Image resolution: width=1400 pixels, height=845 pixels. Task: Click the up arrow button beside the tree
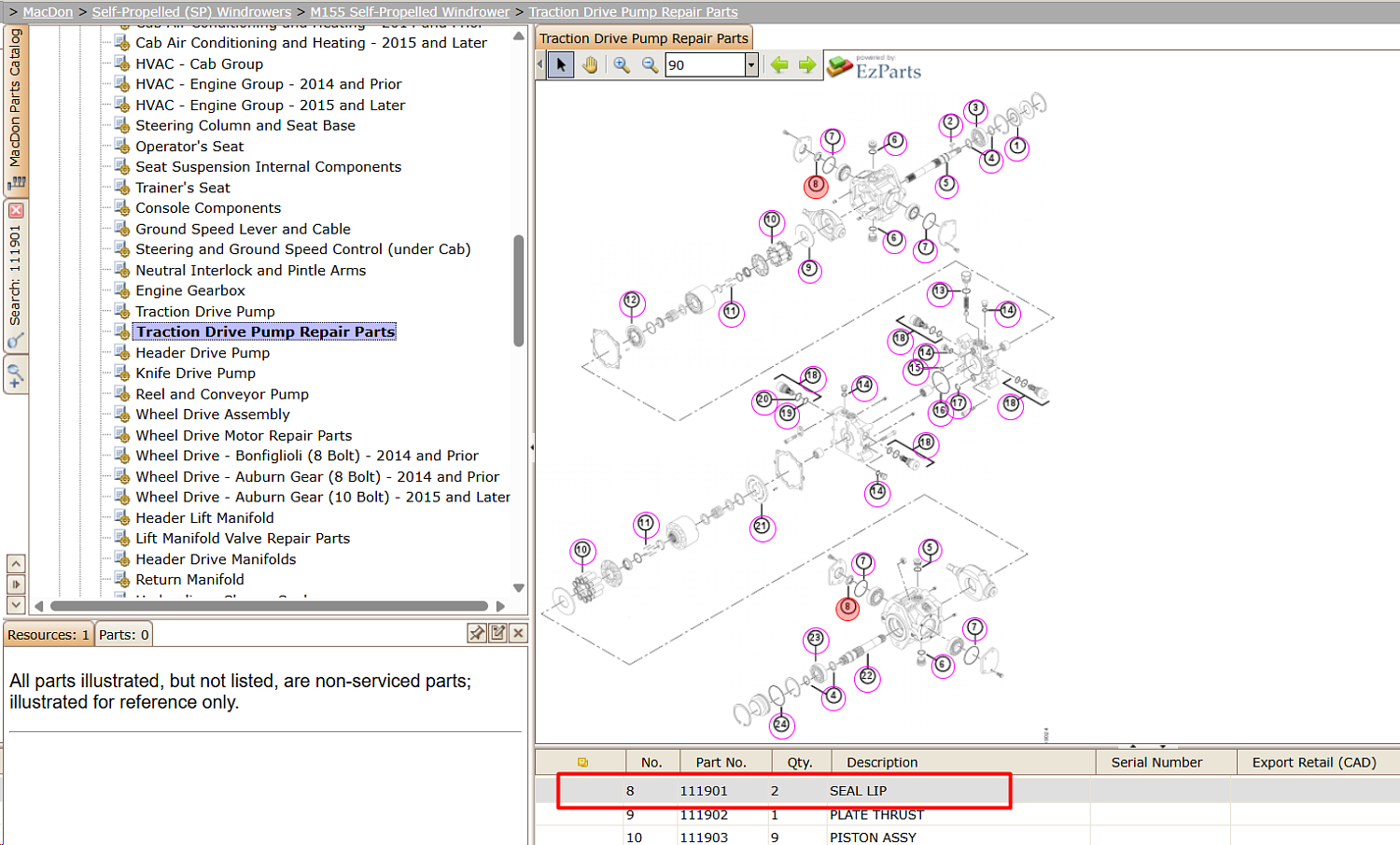click(16, 564)
